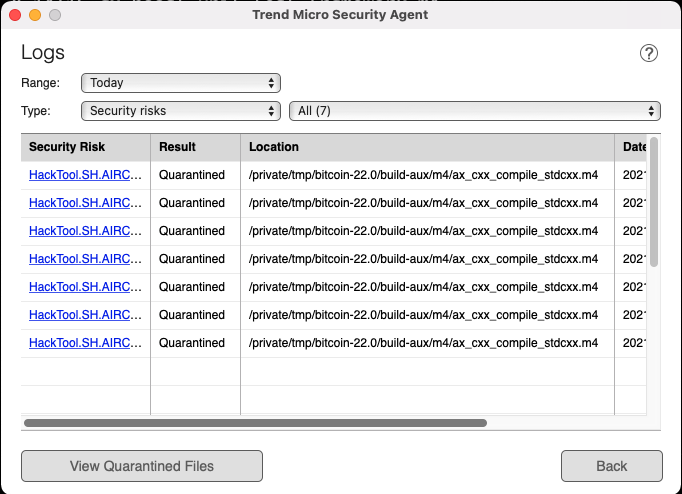Click the Date column header

coord(631,147)
